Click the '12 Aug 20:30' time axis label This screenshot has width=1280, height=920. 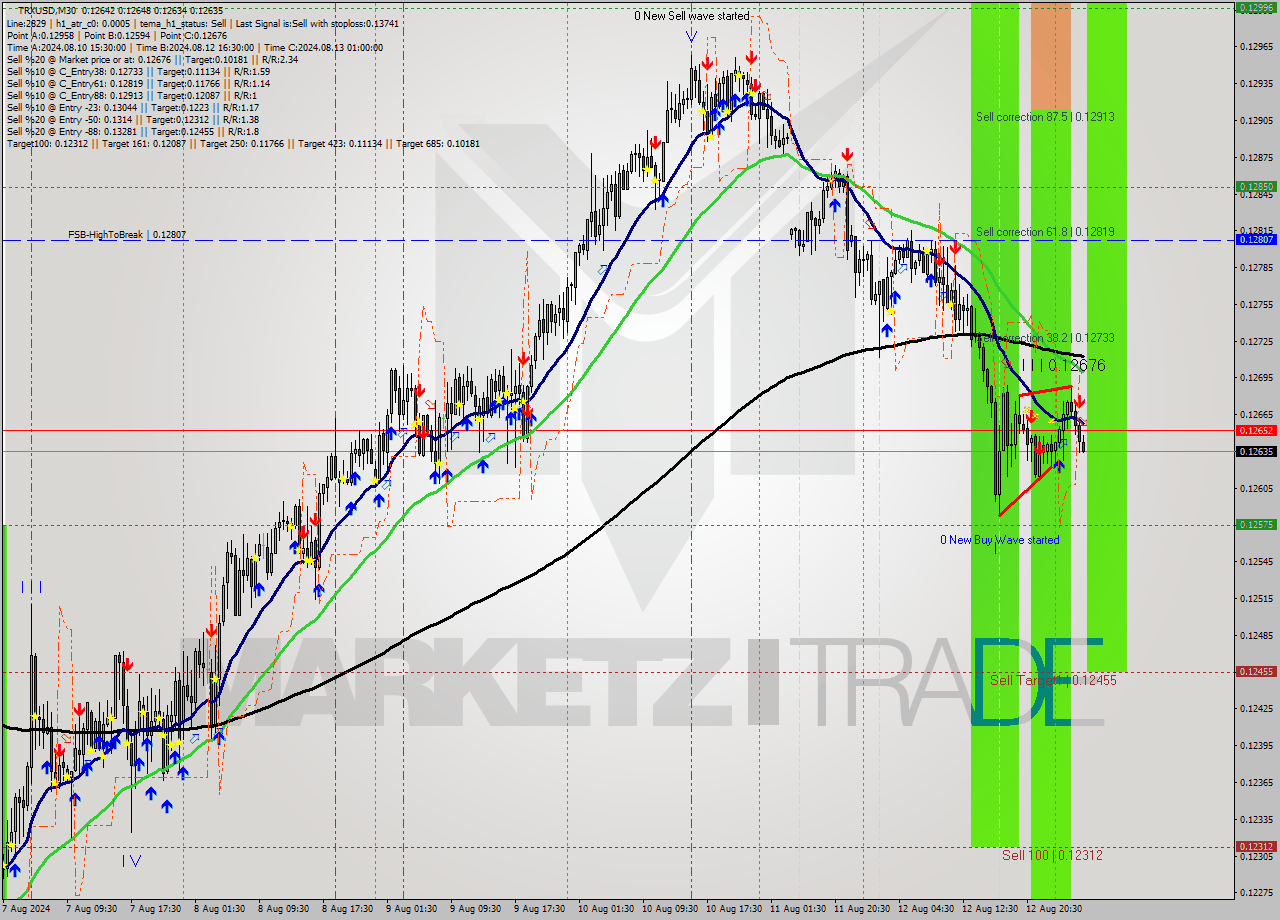[1055, 909]
